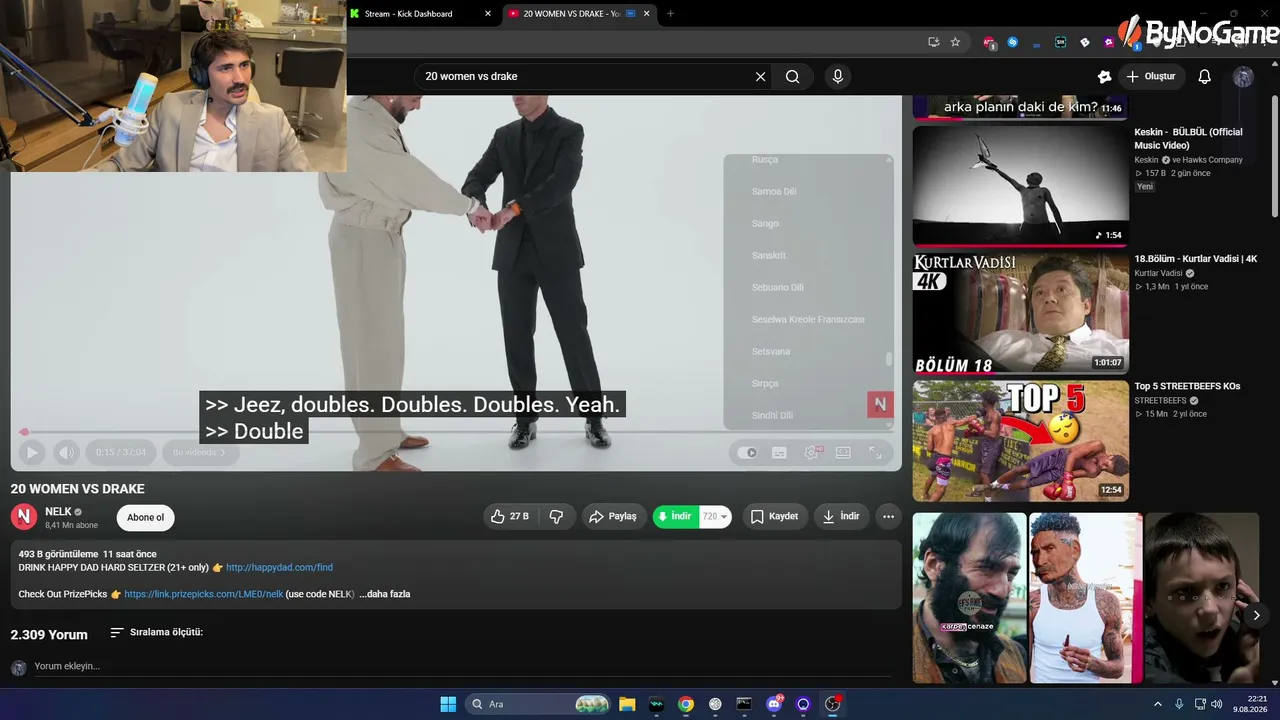The width and height of the screenshot is (1280, 720).
Task: Open the Windows Start menu
Action: point(448,704)
